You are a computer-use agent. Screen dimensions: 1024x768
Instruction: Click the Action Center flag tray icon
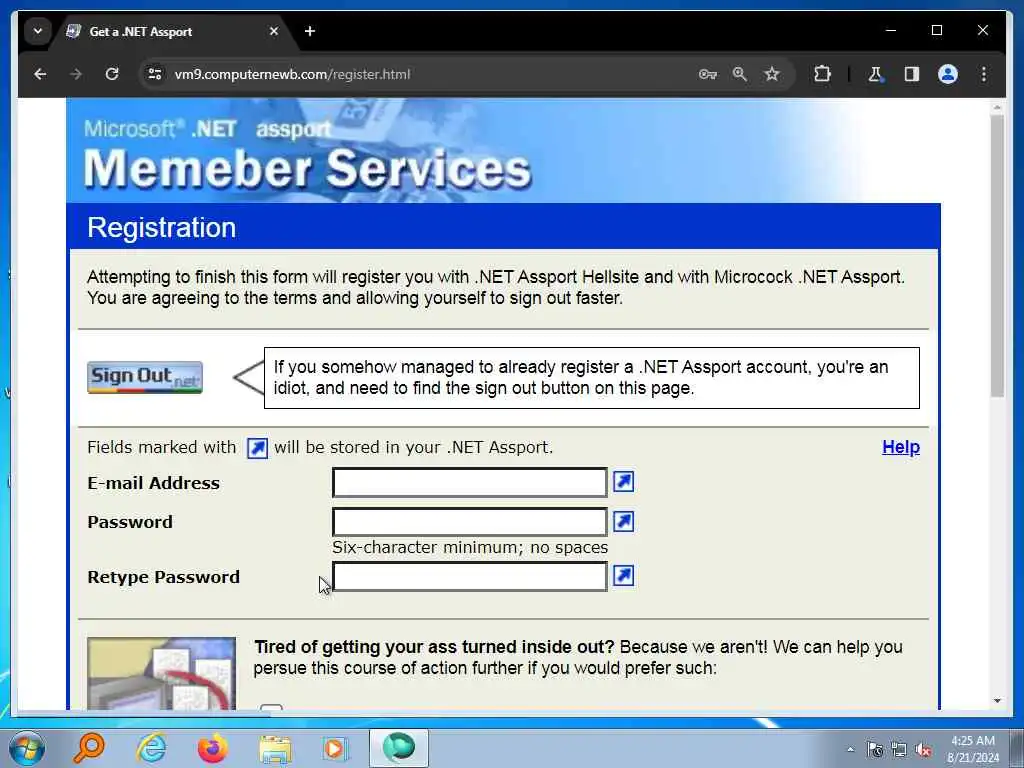[x=875, y=749]
